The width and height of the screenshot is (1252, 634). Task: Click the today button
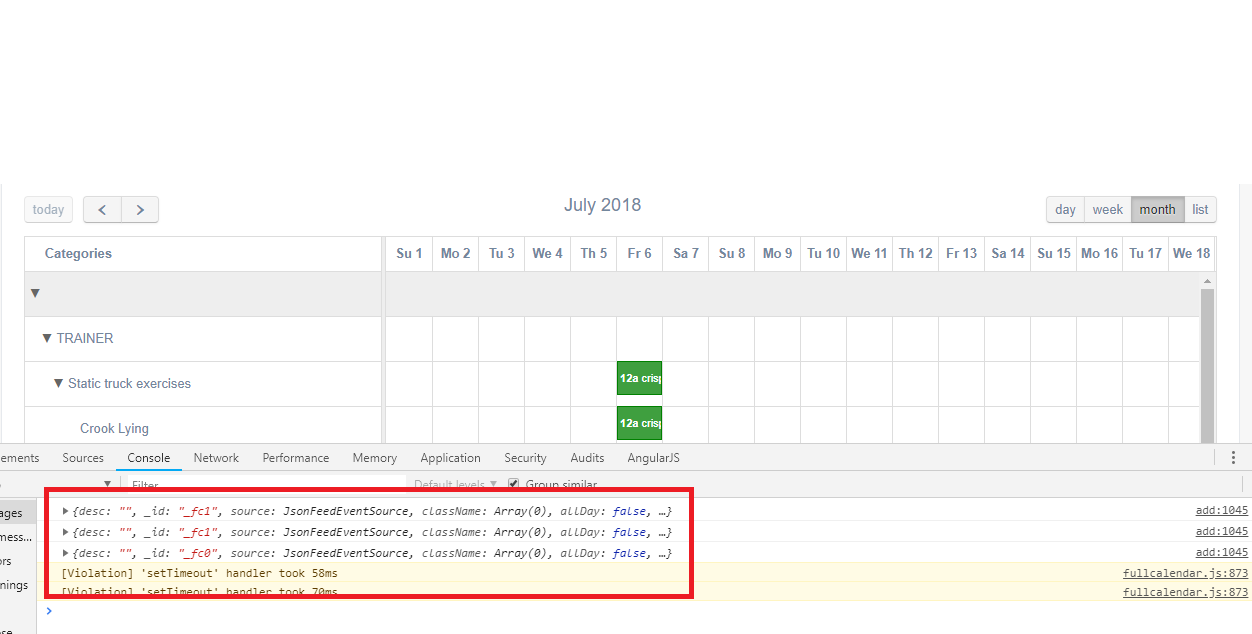pos(48,209)
